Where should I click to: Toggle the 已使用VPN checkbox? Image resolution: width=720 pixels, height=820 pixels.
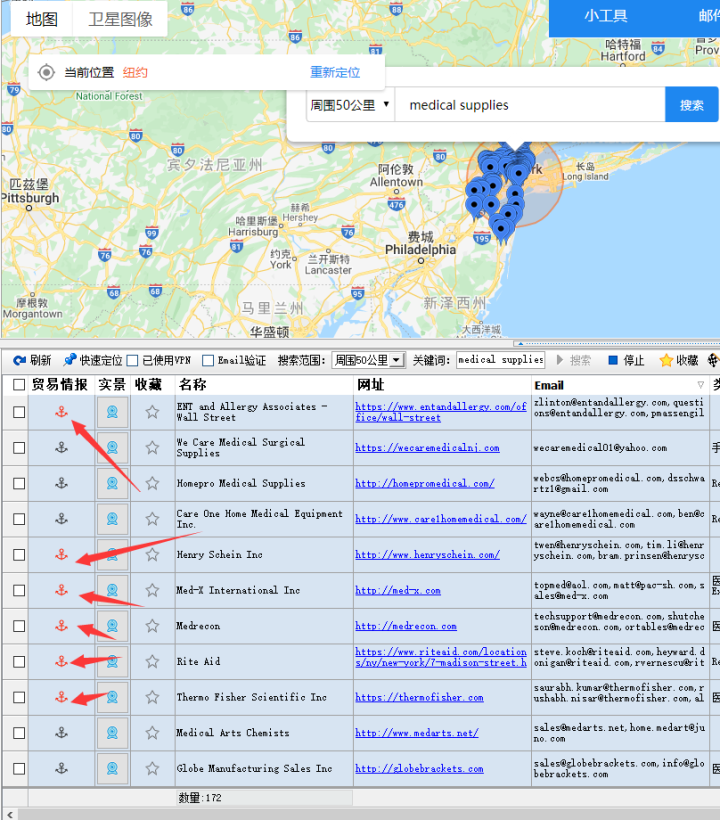(x=132, y=360)
